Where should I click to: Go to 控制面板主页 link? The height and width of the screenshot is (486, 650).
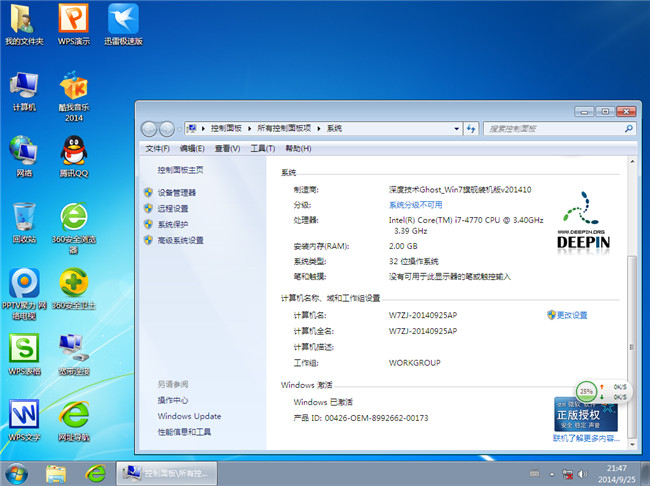pyautogui.click(x=180, y=170)
